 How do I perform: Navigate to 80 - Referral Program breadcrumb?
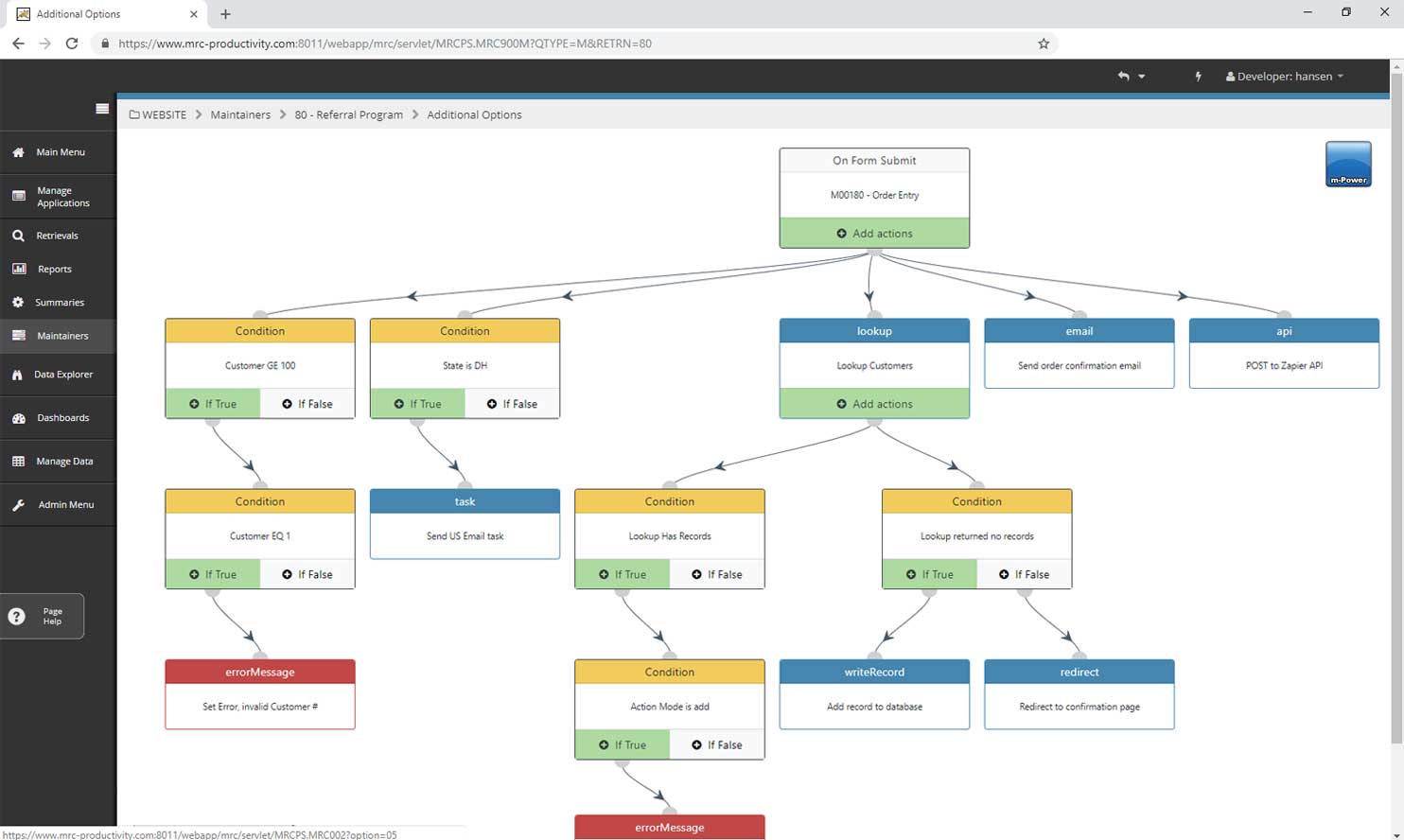coord(348,114)
